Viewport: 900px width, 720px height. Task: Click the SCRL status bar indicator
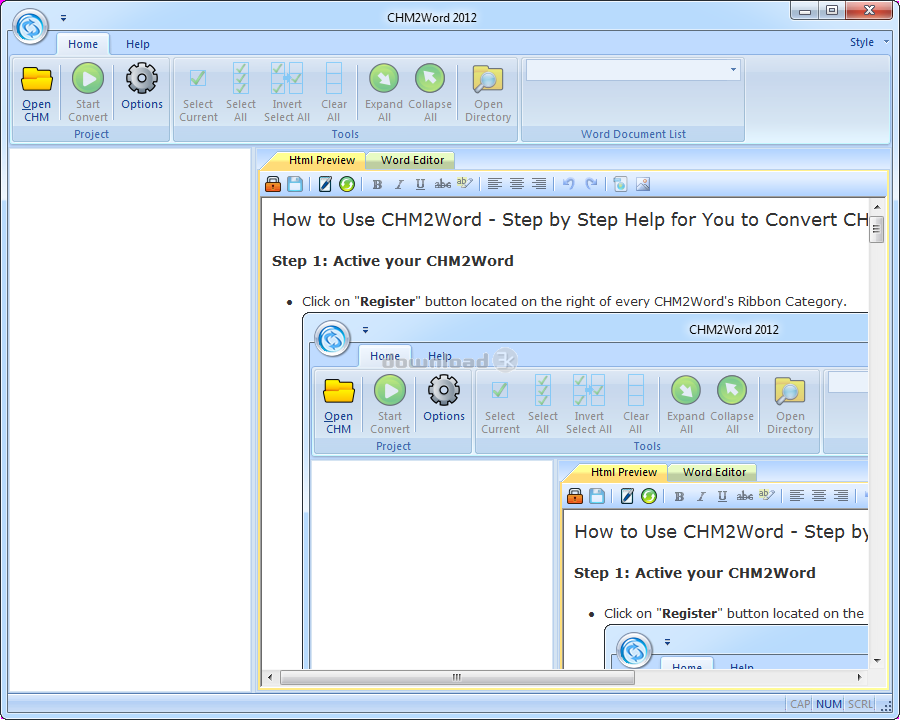(860, 704)
